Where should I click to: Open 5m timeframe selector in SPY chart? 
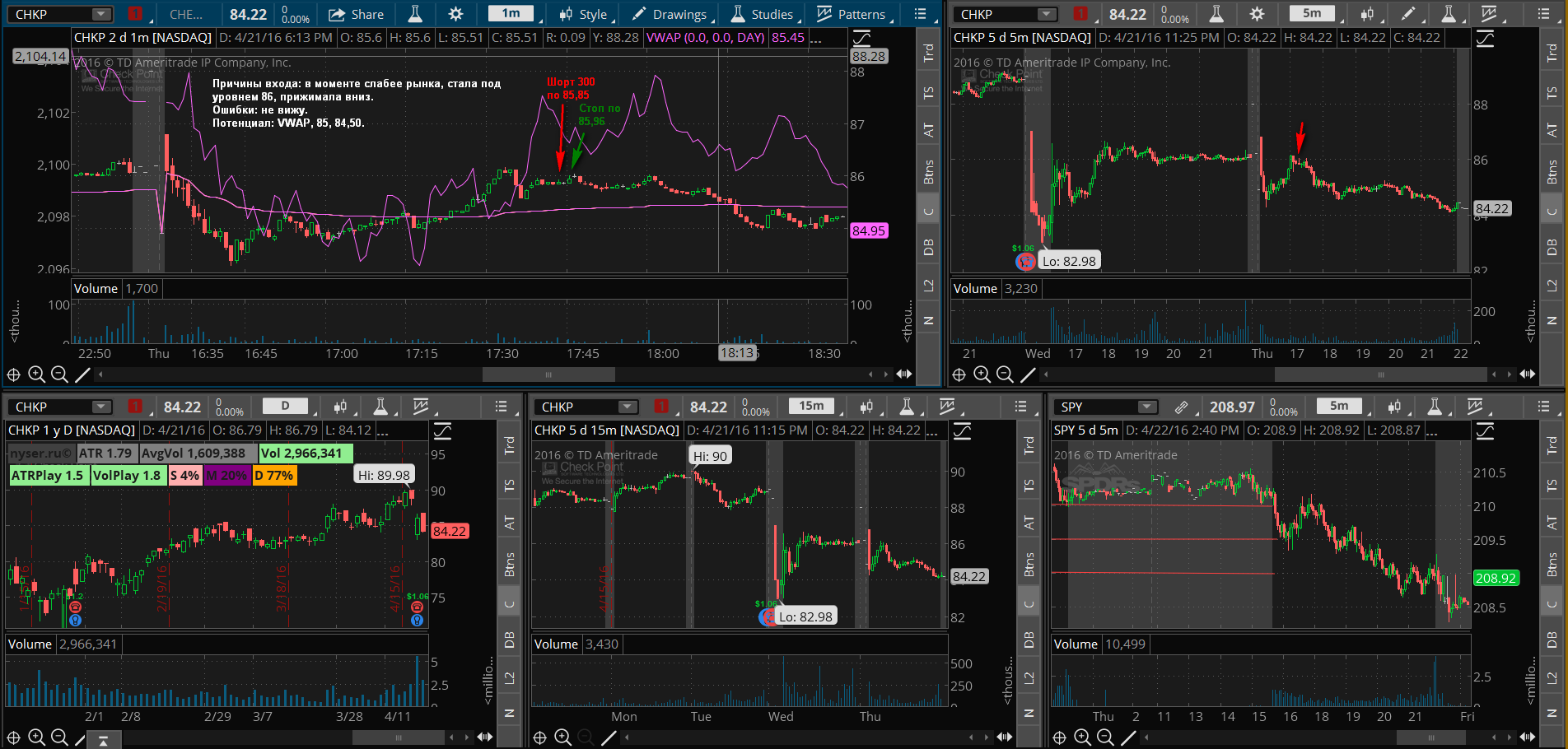pyautogui.click(x=1340, y=407)
